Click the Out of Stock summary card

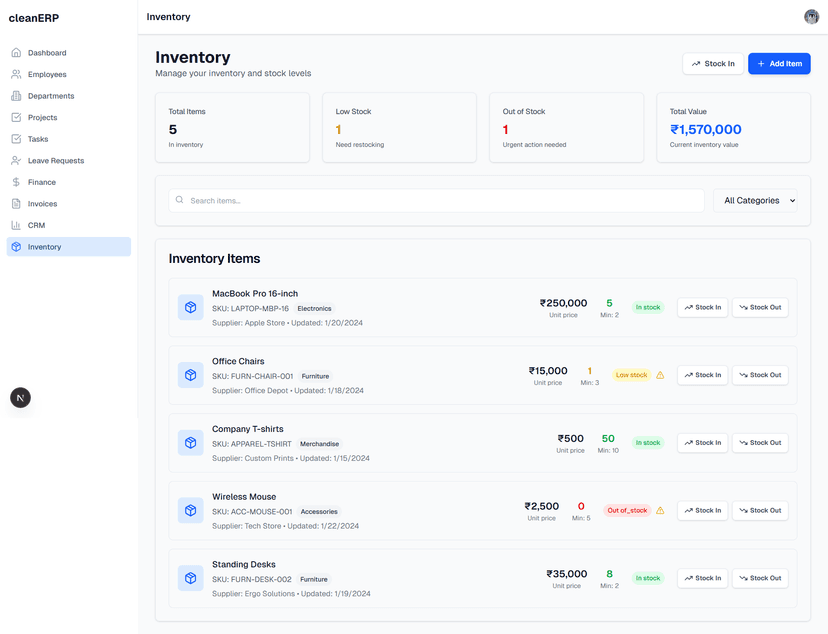(x=566, y=128)
